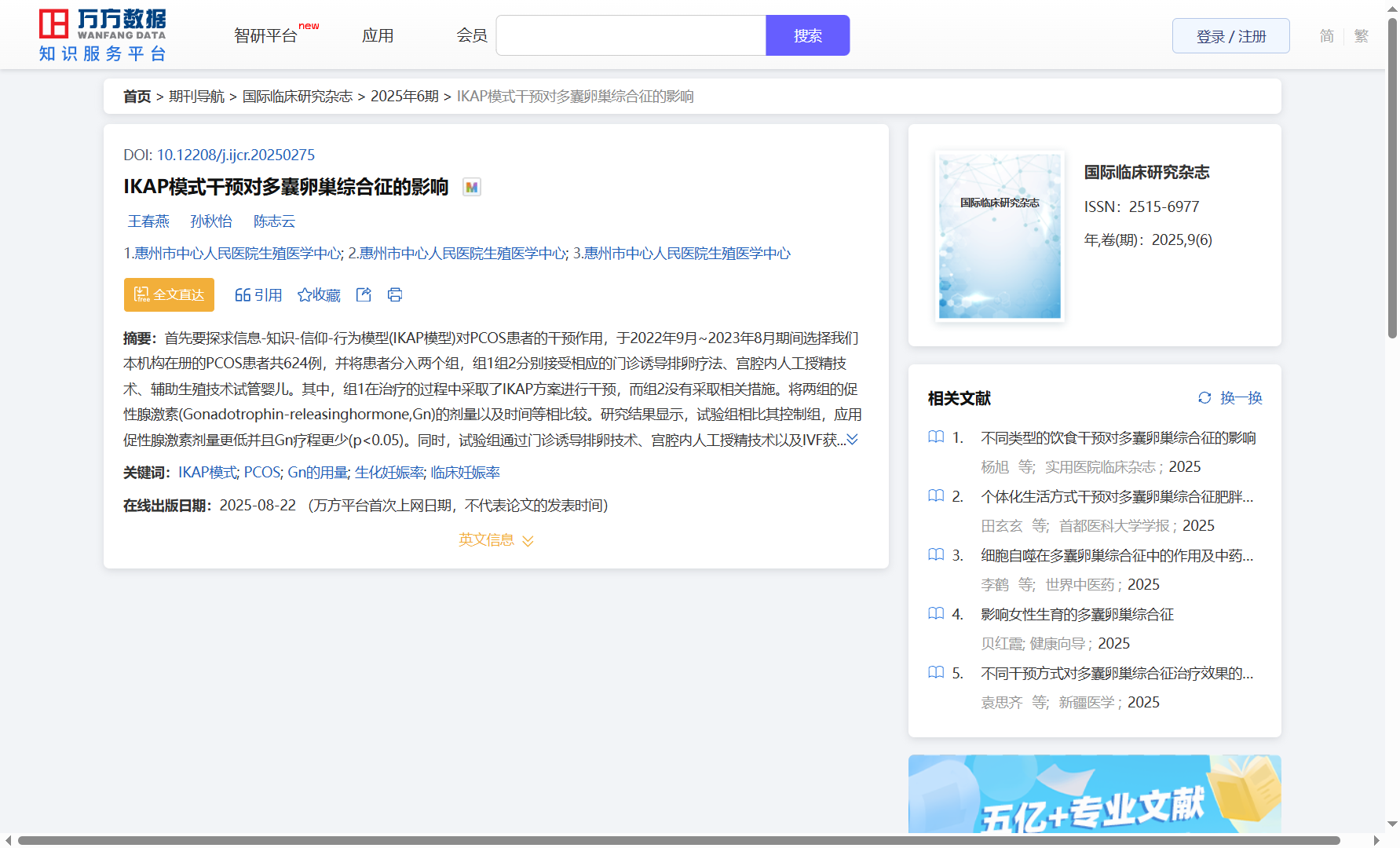Click book icon of first related article
1400x848 pixels.
tap(936, 437)
